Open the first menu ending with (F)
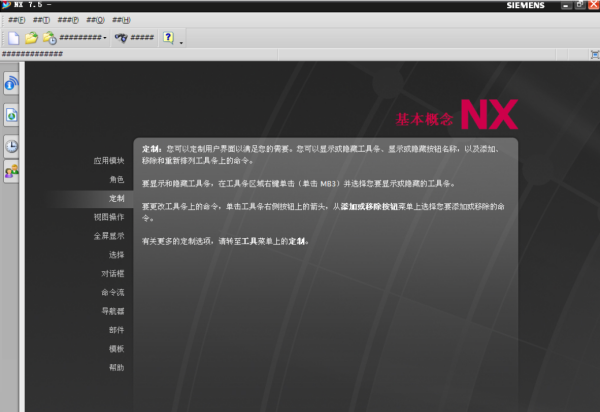600x412 pixels. (x=16, y=20)
